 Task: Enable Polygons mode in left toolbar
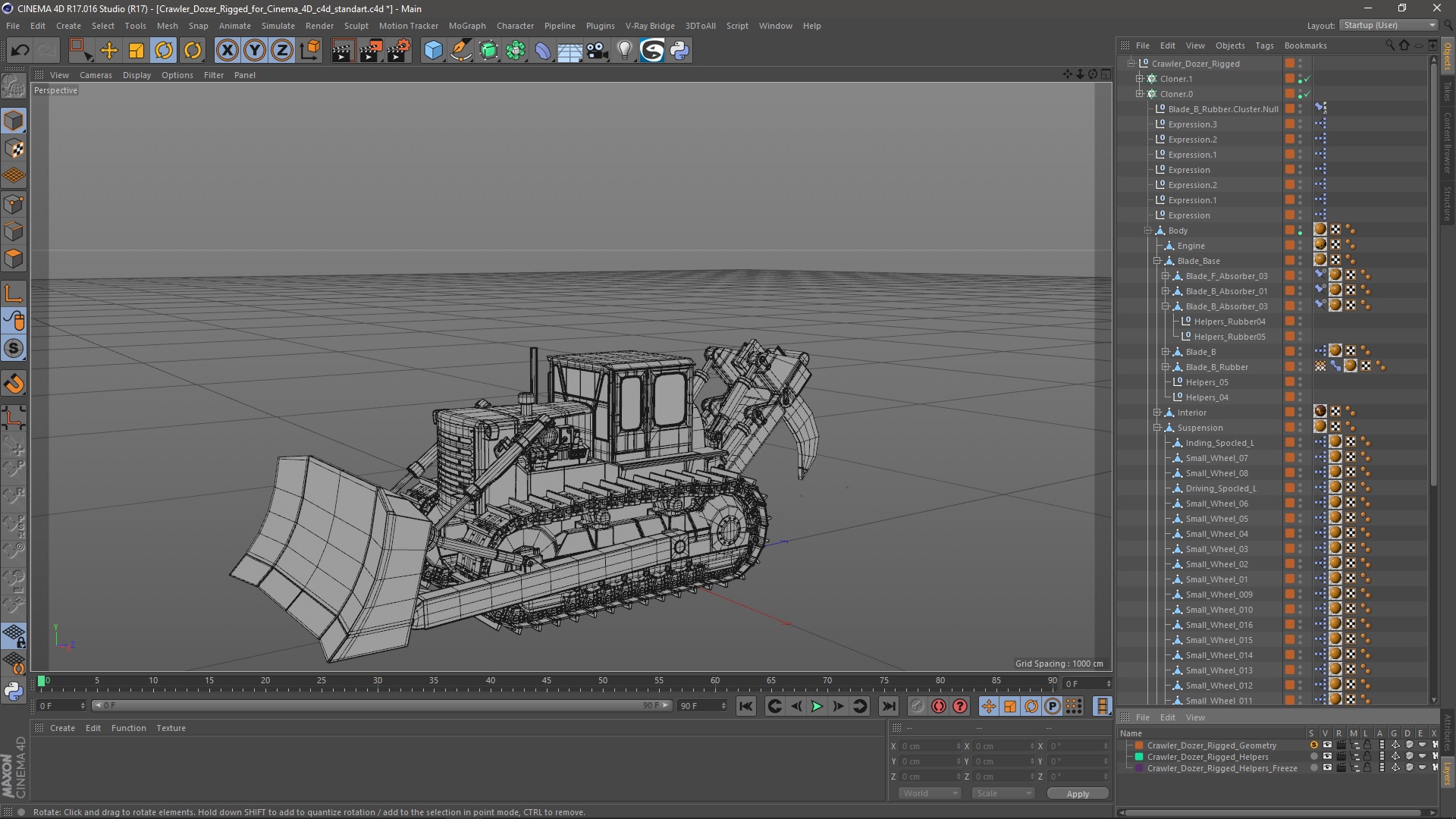point(14,259)
